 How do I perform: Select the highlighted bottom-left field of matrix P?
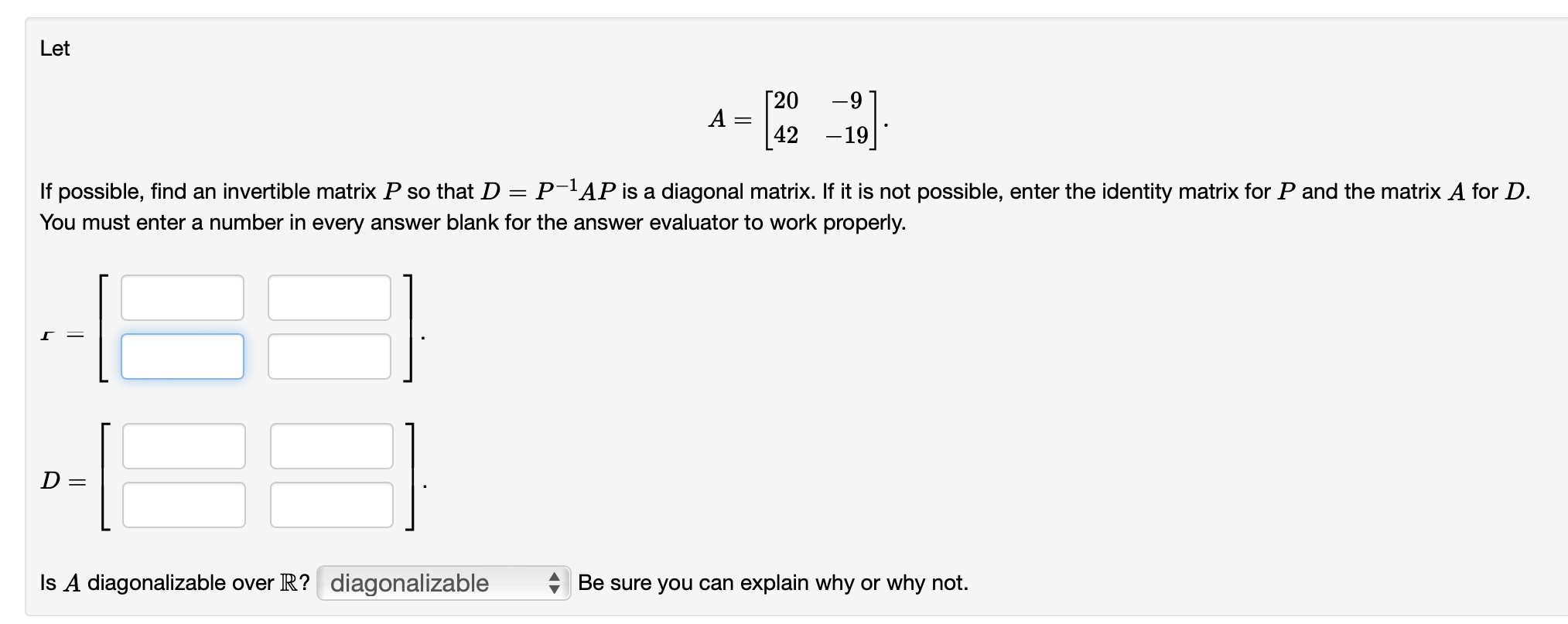[x=183, y=356]
